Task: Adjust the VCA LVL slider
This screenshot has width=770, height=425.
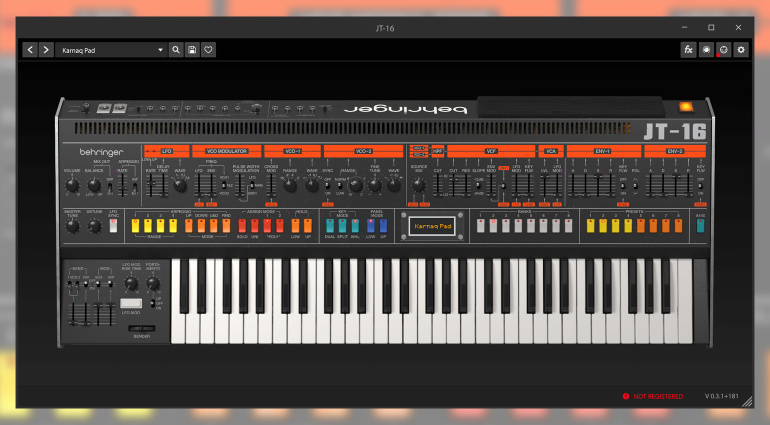Action: pos(545,186)
